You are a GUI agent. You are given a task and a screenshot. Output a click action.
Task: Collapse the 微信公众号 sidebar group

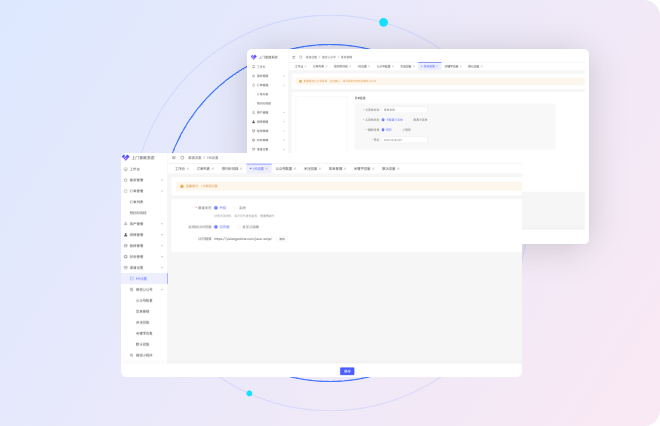pyautogui.click(x=163, y=289)
